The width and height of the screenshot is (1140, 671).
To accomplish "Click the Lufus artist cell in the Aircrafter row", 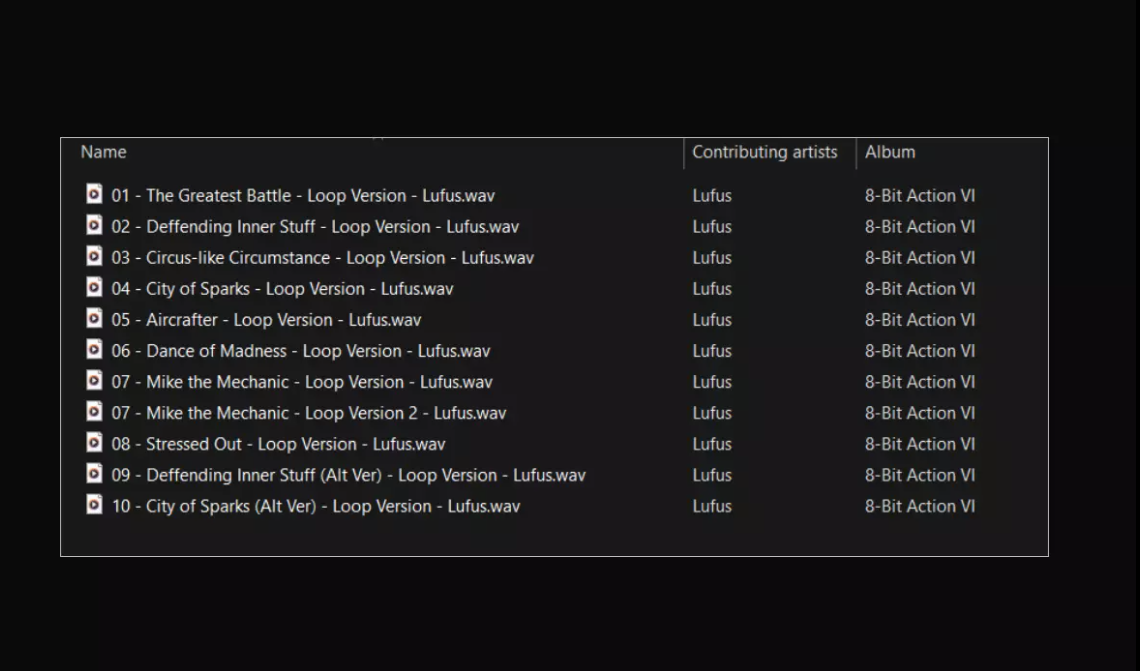I will tap(712, 320).
